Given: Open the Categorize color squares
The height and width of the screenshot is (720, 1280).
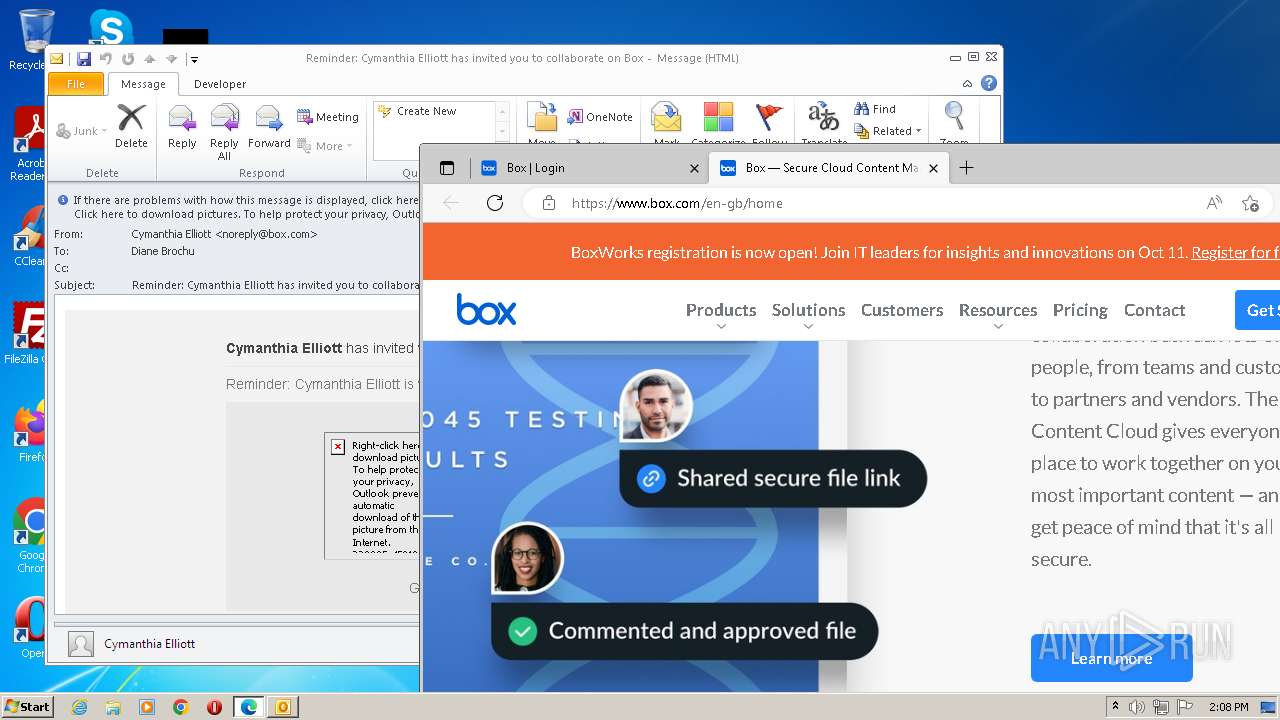Looking at the screenshot, I should click(718, 118).
